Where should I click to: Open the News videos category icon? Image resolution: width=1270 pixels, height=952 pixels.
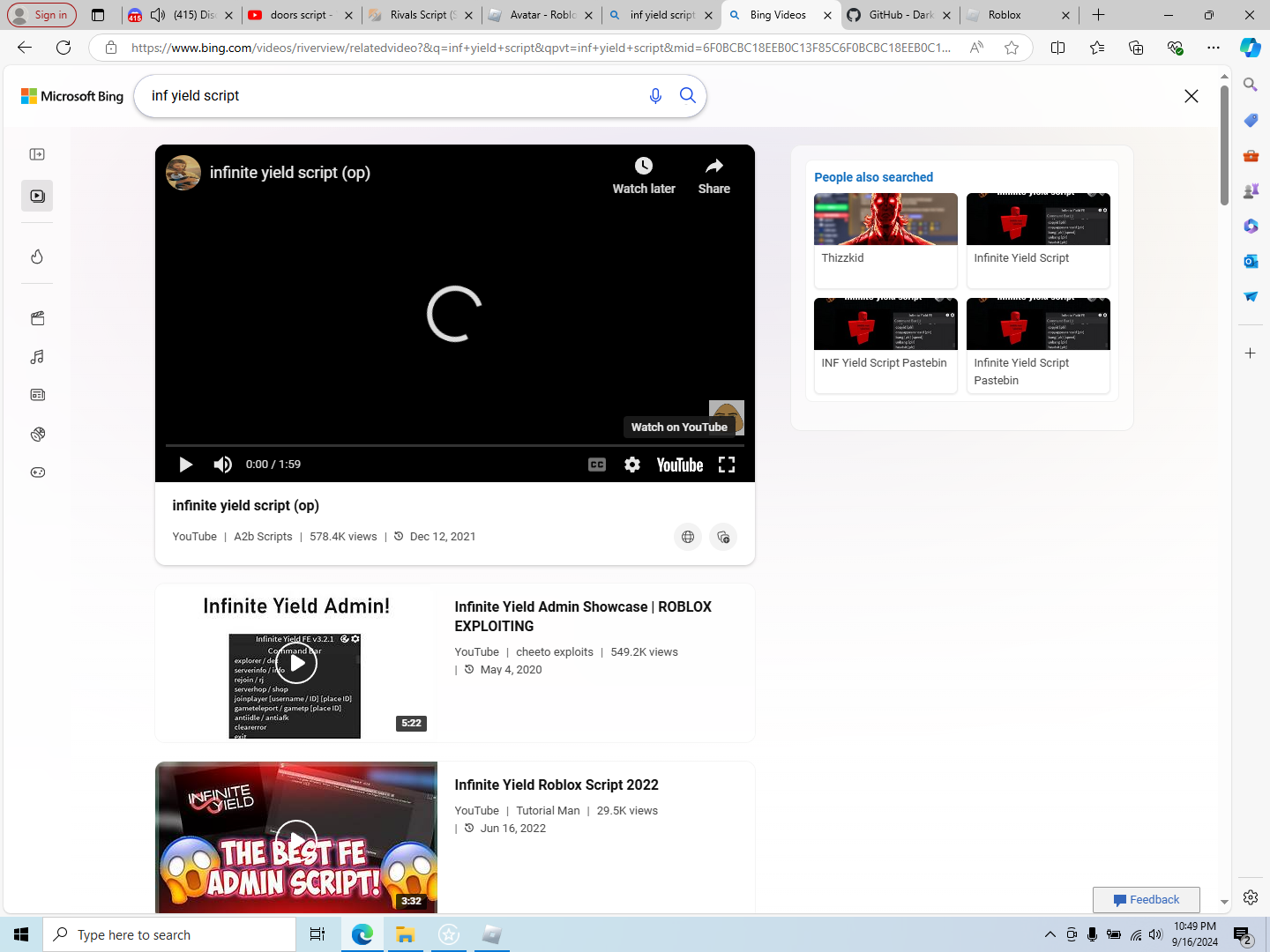(x=37, y=395)
